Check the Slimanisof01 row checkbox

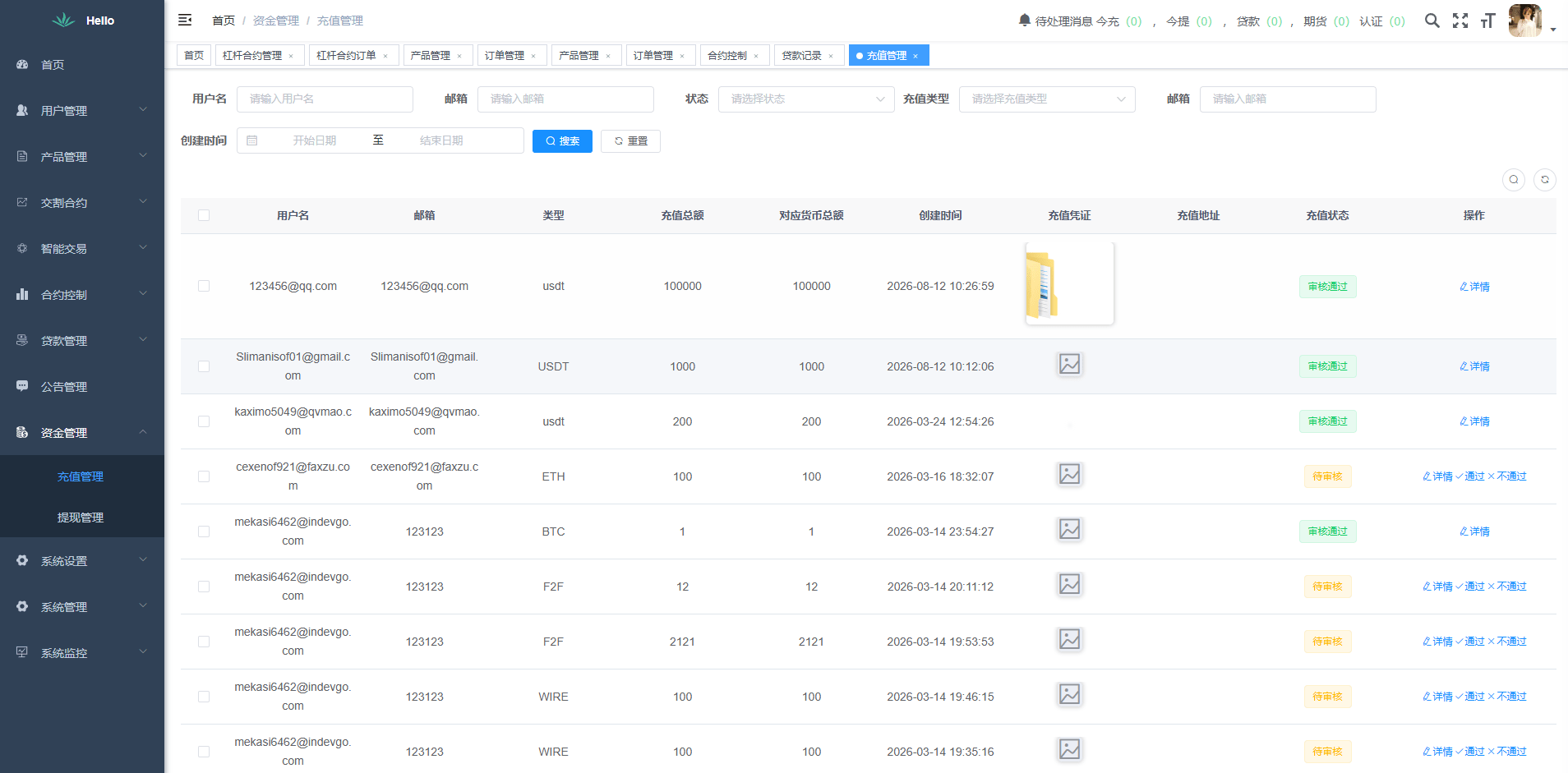tap(204, 366)
